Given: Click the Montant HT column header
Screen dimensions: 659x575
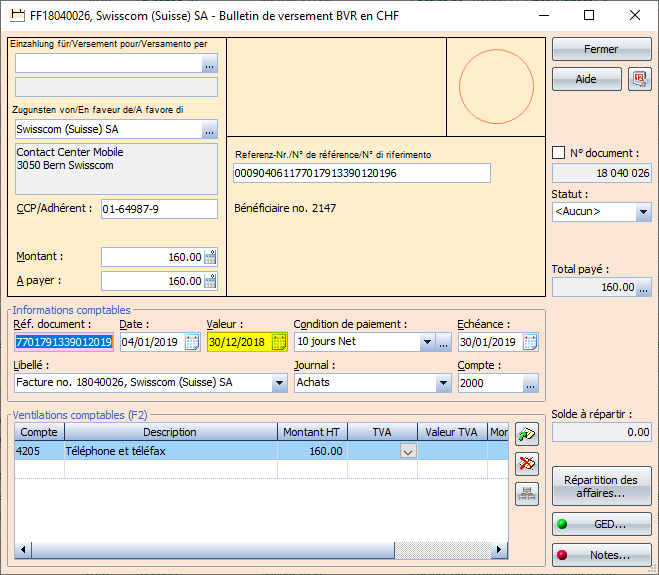Looking at the screenshot, I should coord(311,432).
